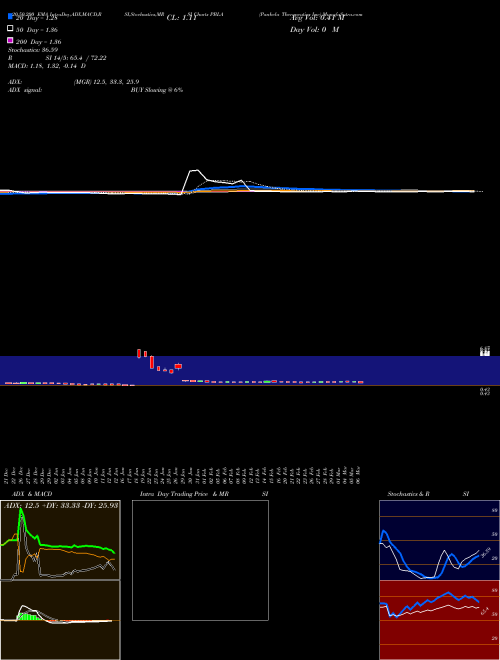Open the ADX indicator chart panel

tap(60, 540)
